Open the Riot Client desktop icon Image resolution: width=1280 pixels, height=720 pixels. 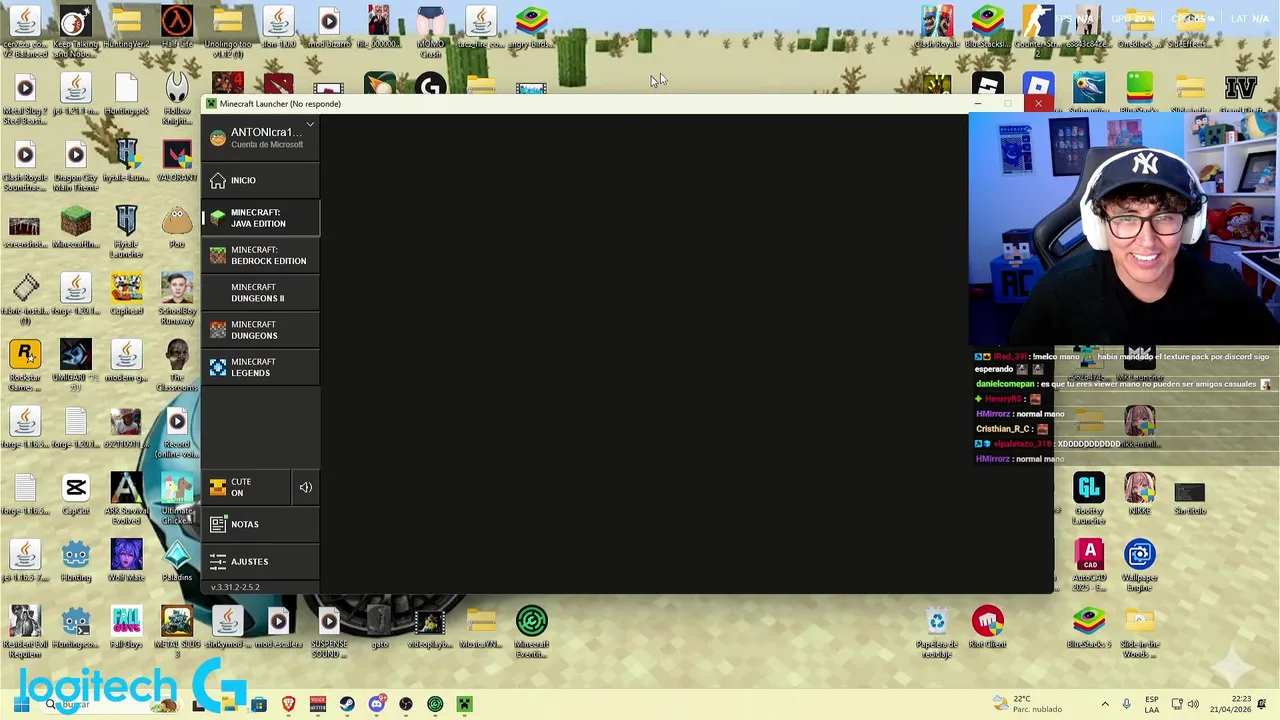point(988,628)
